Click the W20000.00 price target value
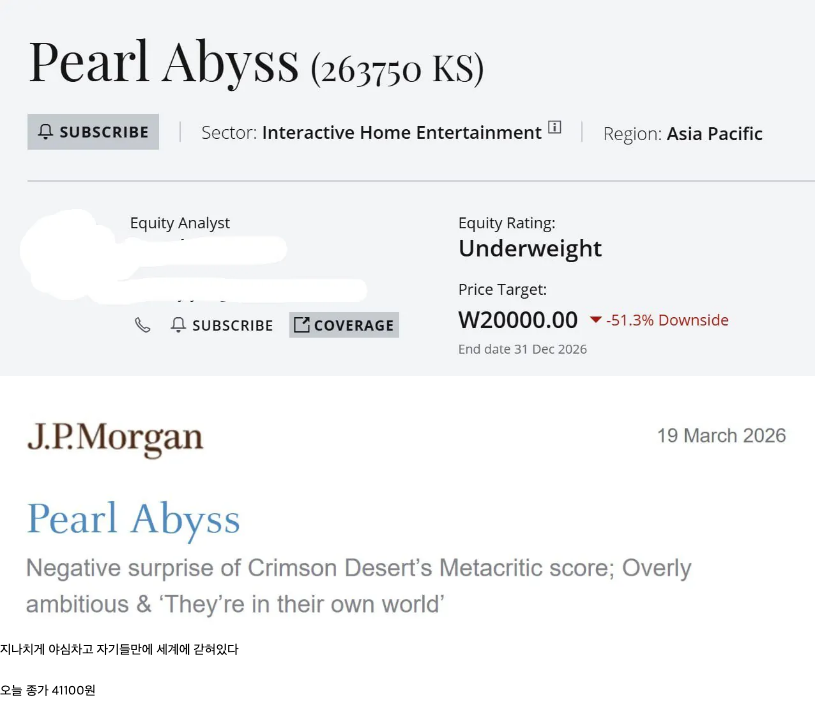 pos(518,320)
